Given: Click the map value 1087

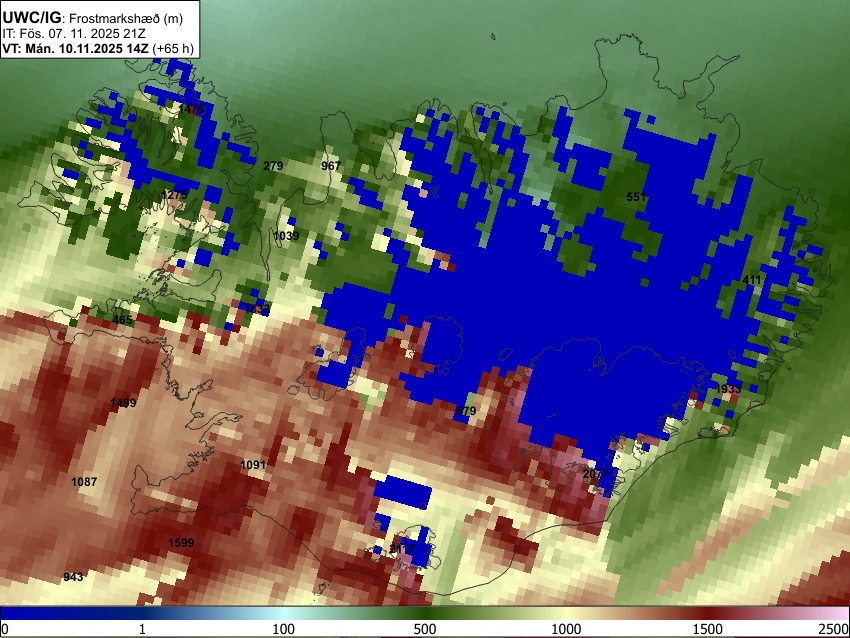Looking at the screenshot, I should [84, 481].
